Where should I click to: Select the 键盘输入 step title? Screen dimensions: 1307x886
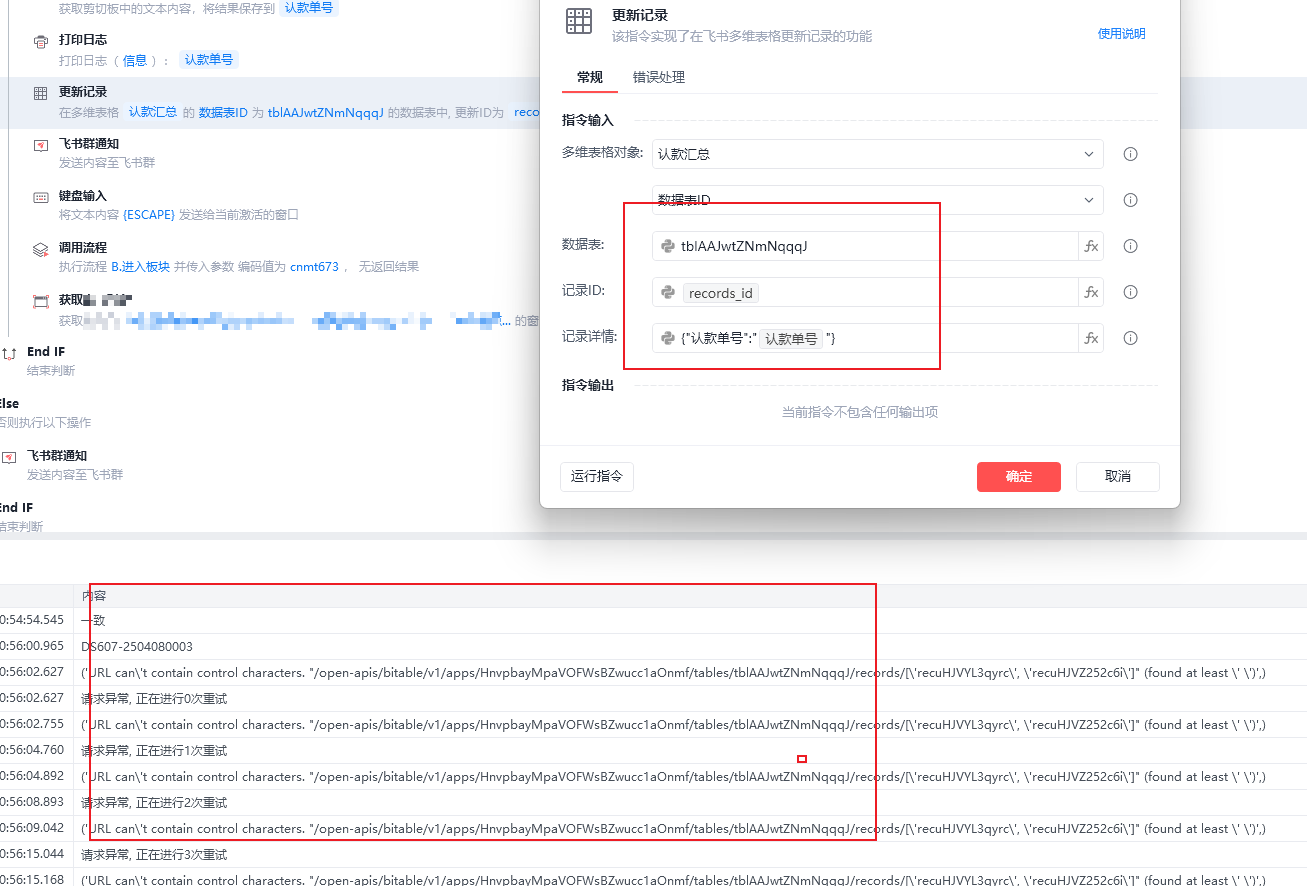click(x=83, y=196)
